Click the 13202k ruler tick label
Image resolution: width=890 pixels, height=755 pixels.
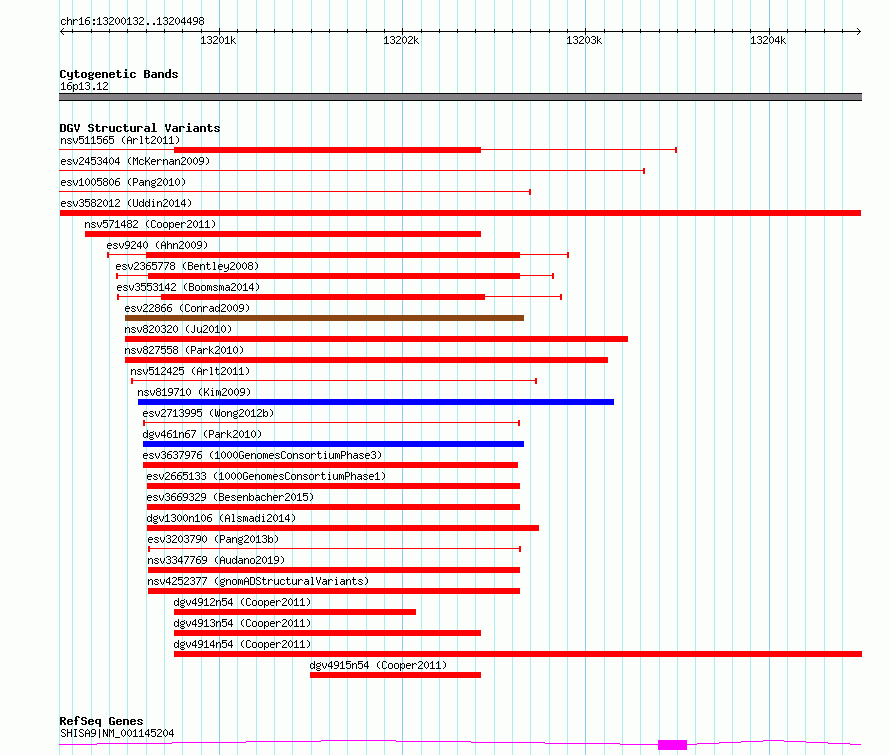401,40
